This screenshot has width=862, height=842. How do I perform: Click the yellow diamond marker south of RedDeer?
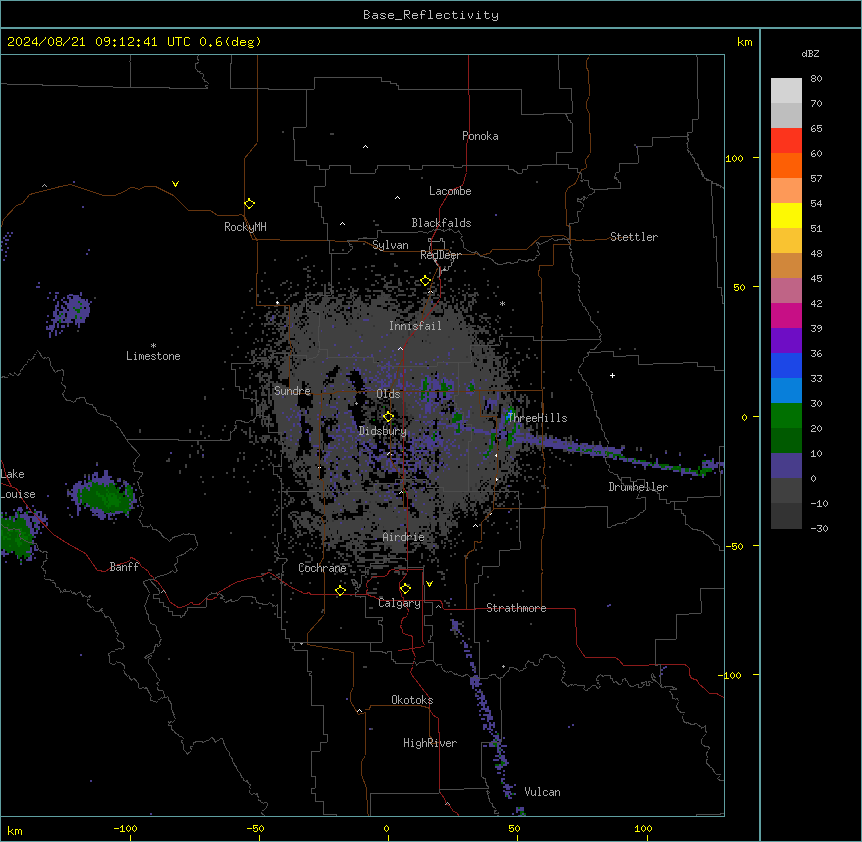[x=426, y=281]
